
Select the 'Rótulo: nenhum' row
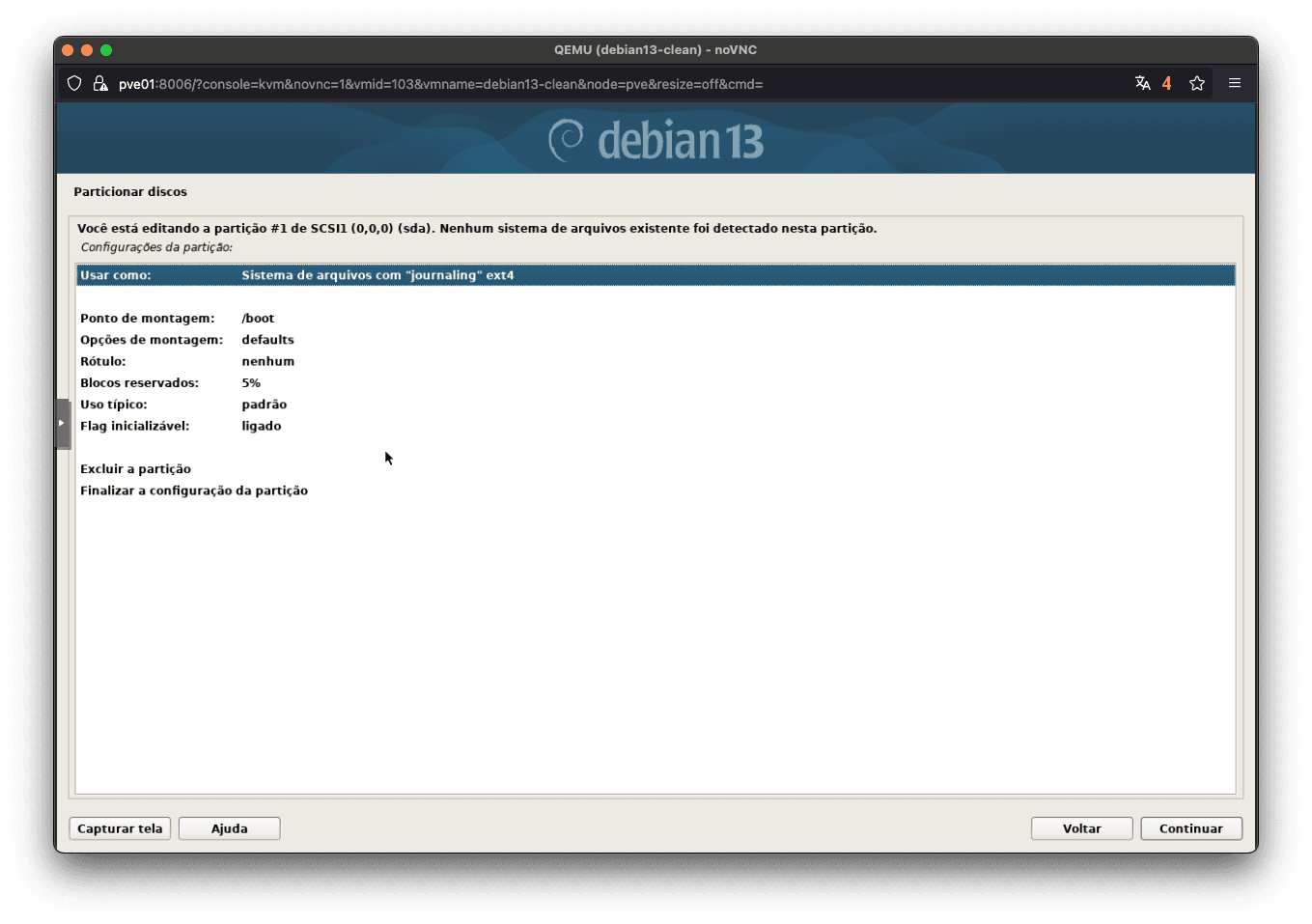(x=656, y=361)
